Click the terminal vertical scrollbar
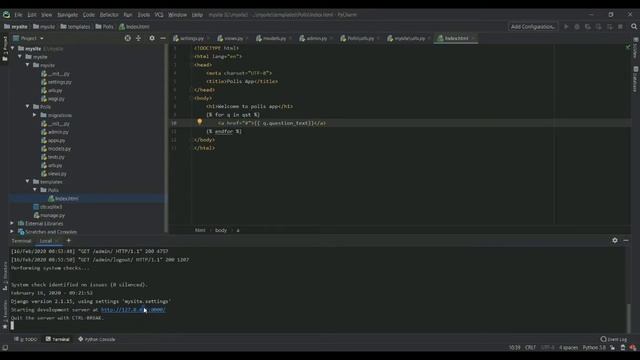The width and height of the screenshot is (640, 360). 629,318
